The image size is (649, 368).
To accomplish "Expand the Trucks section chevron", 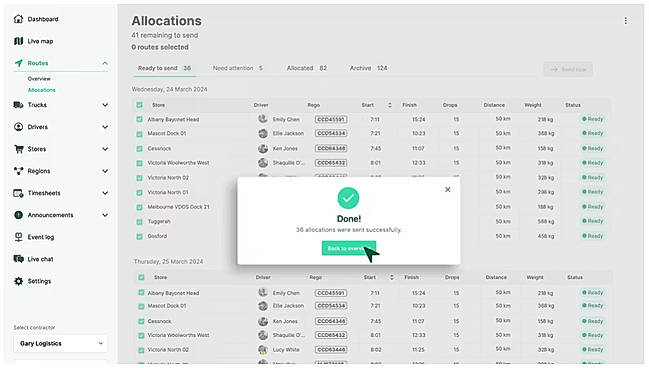I will 105,105.
